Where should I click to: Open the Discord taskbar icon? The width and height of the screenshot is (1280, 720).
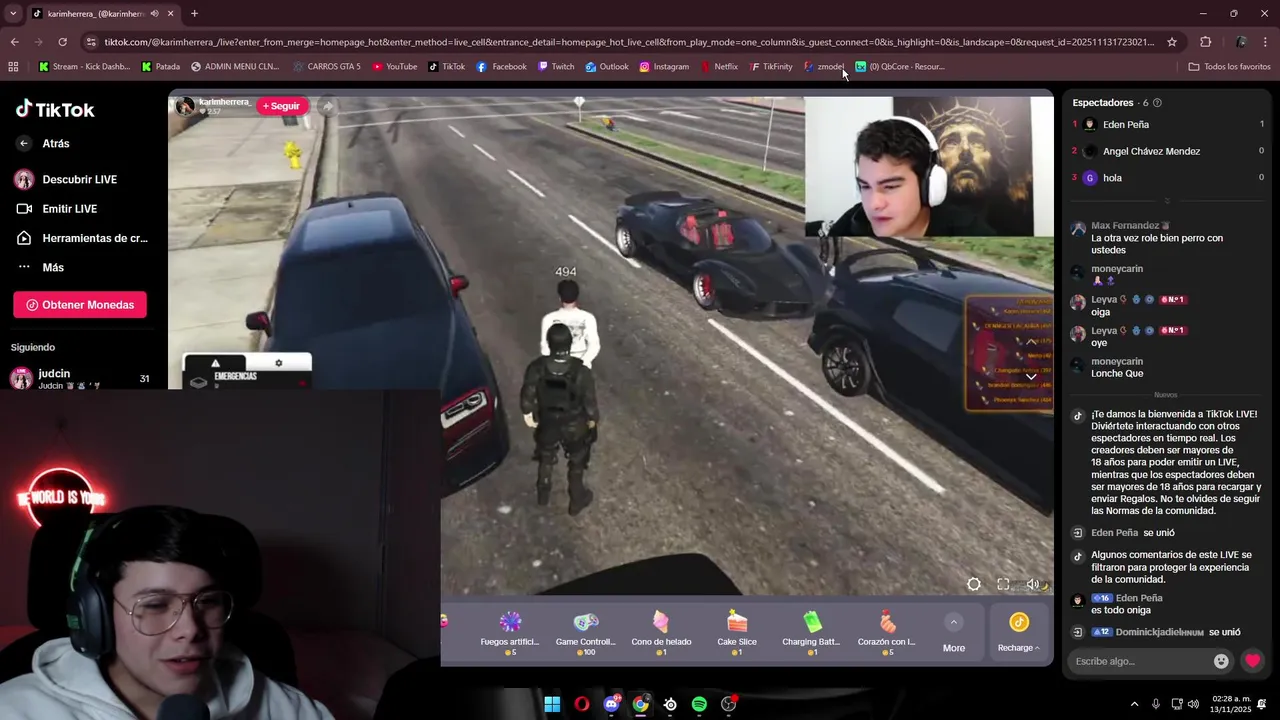click(611, 704)
